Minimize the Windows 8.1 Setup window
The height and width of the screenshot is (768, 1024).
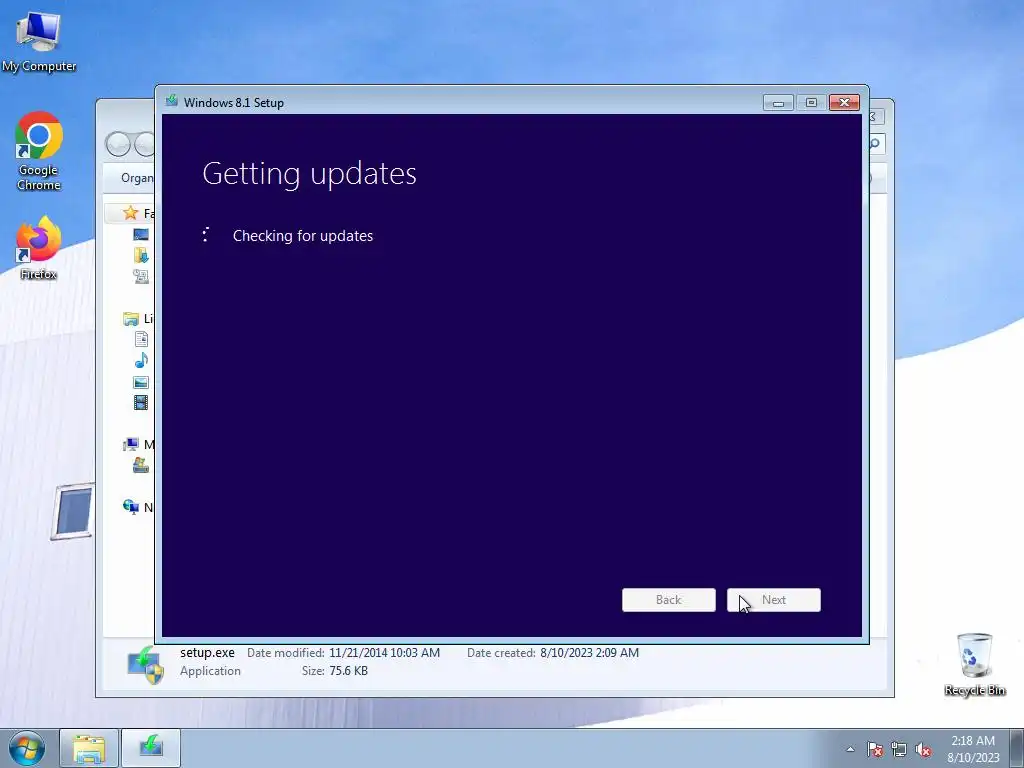click(778, 103)
